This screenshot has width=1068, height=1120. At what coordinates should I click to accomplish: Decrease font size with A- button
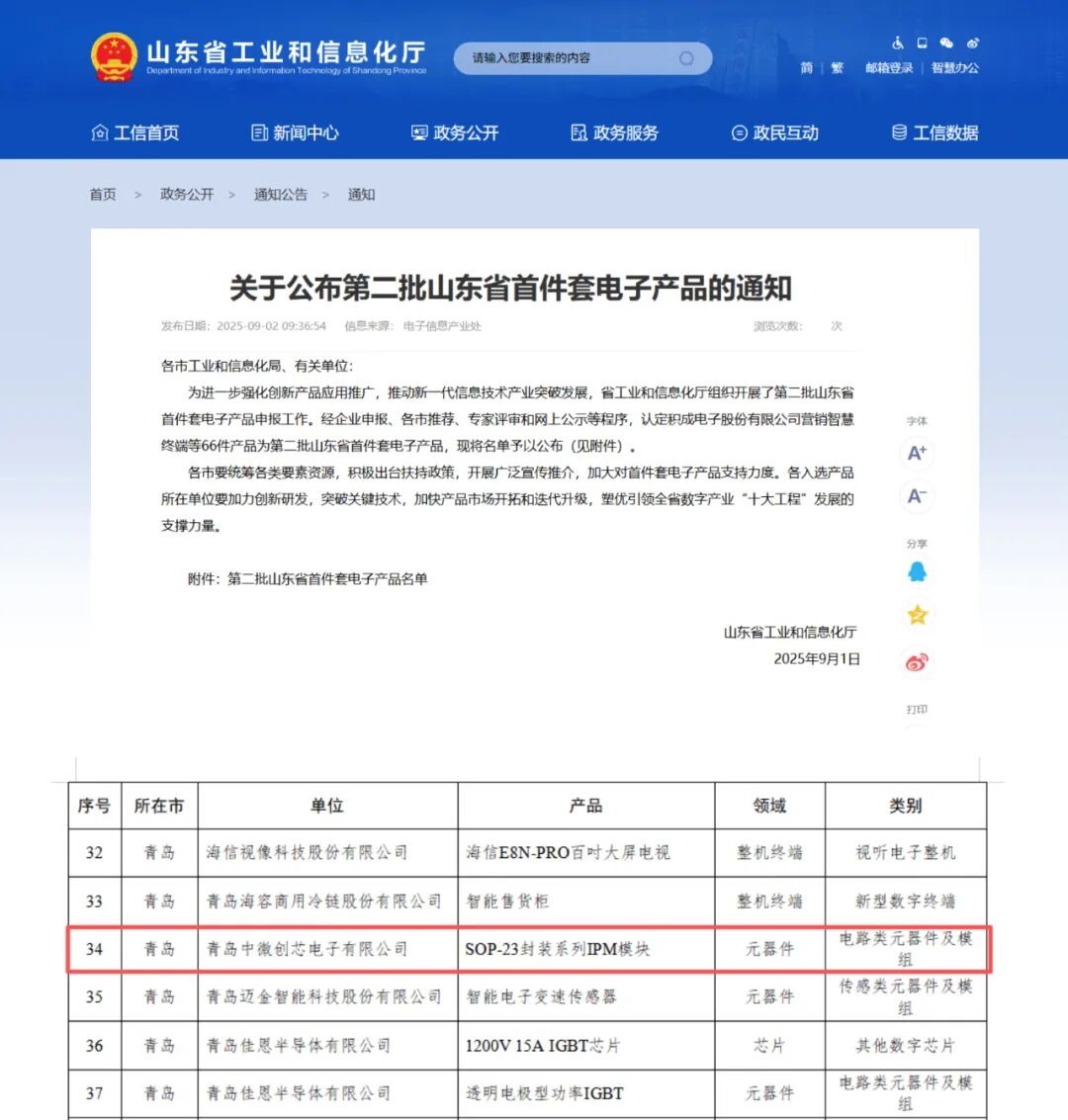click(917, 496)
